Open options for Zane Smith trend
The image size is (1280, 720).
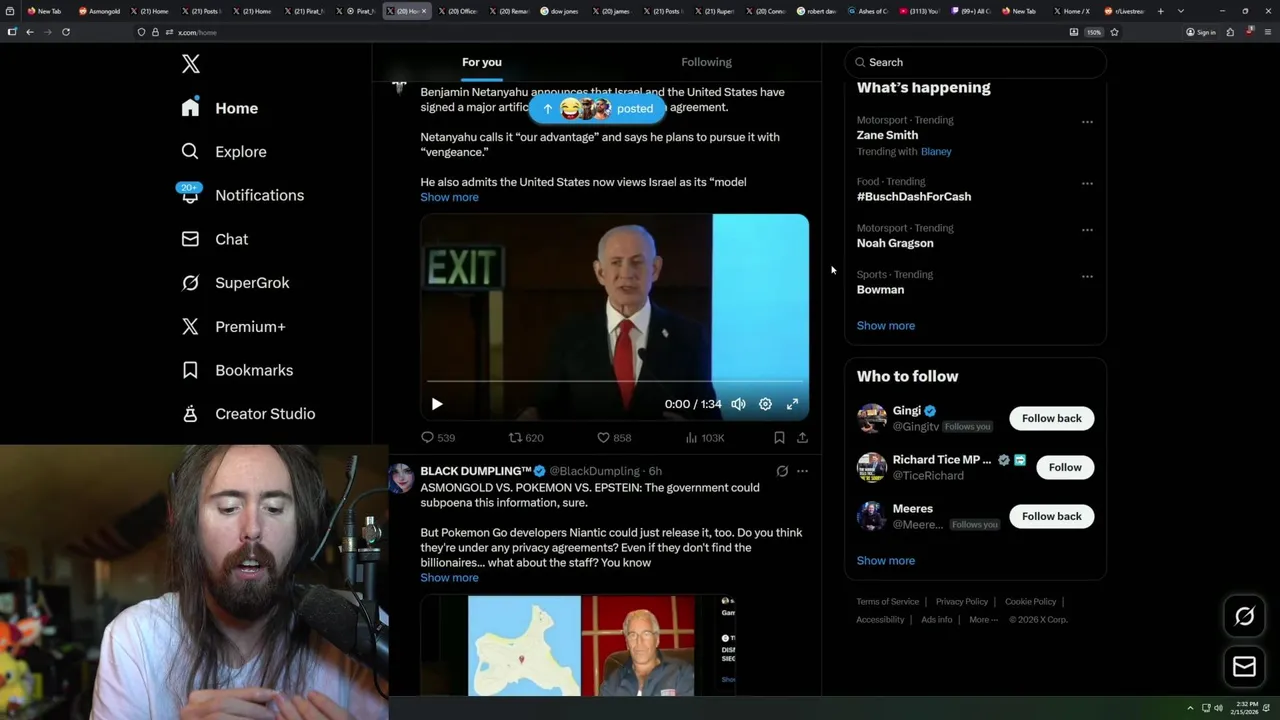point(1087,122)
